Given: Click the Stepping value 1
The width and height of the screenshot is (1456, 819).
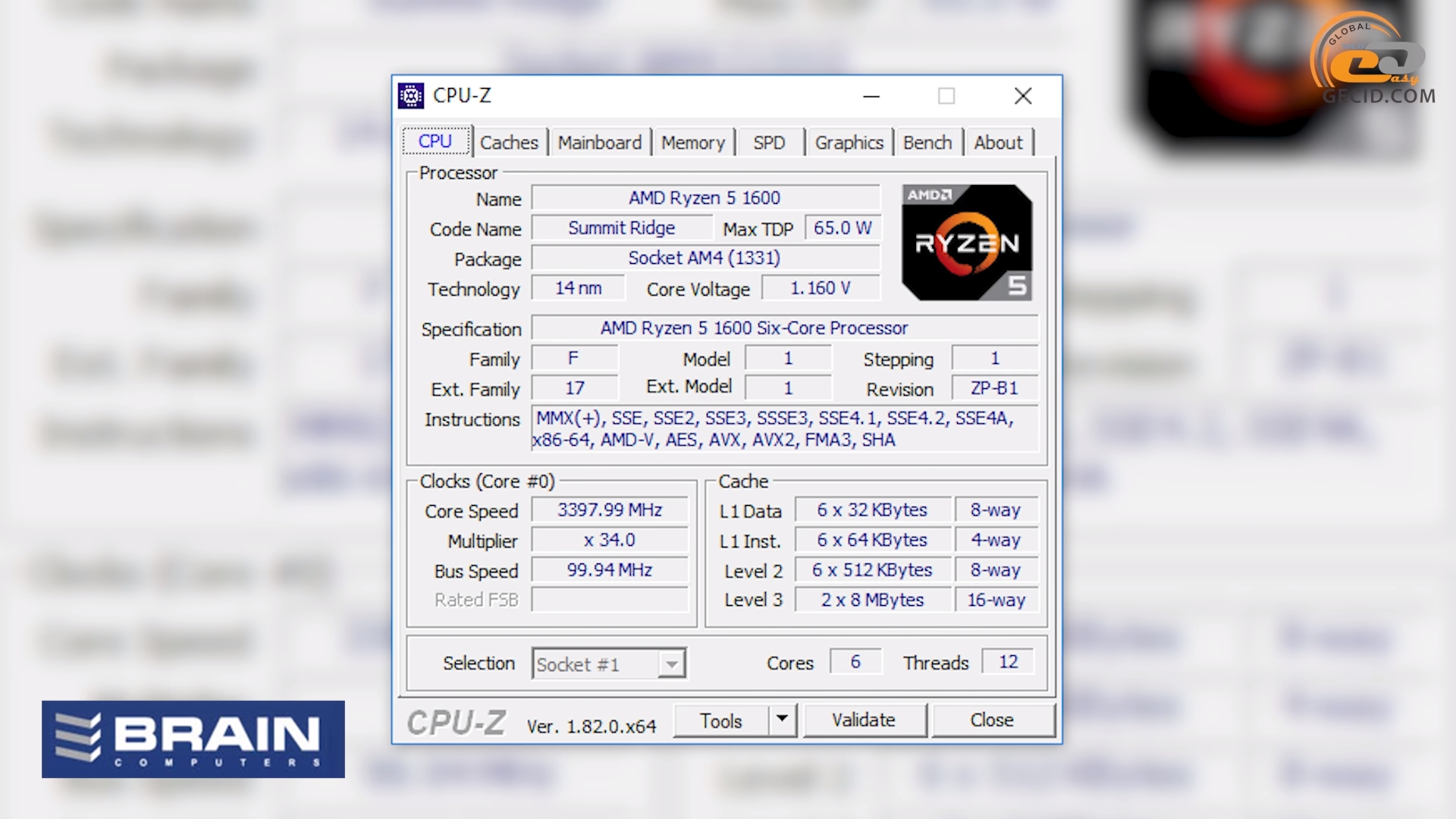Looking at the screenshot, I should 995,358.
